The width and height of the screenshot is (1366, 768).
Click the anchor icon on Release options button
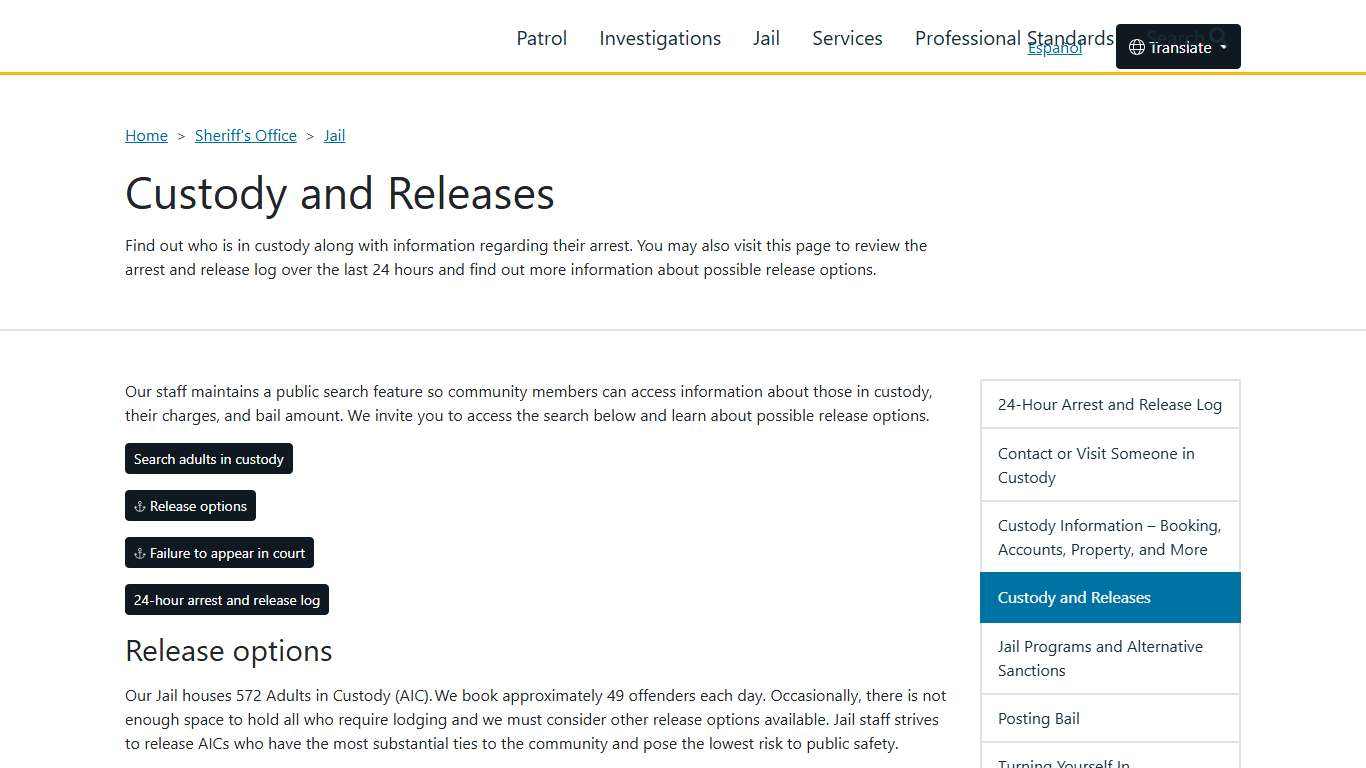pos(138,506)
